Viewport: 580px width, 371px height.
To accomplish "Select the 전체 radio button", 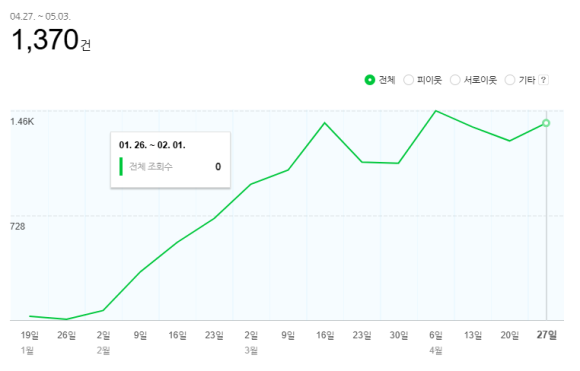I will [370, 80].
